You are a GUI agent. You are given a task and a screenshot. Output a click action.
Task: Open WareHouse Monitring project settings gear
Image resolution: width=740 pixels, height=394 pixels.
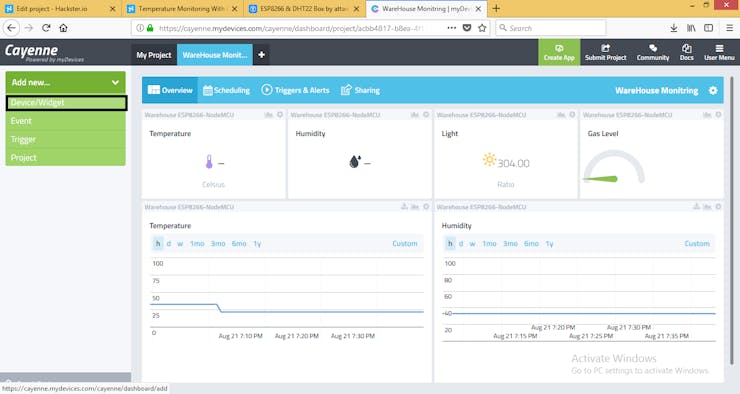click(713, 90)
